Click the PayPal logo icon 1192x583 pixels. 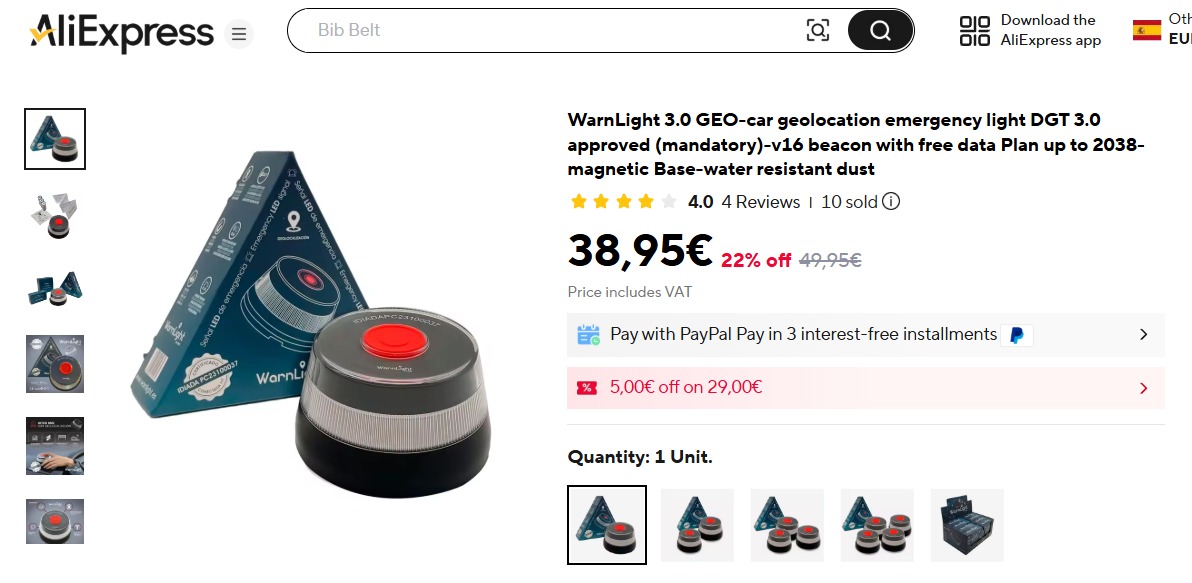click(x=1016, y=335)
